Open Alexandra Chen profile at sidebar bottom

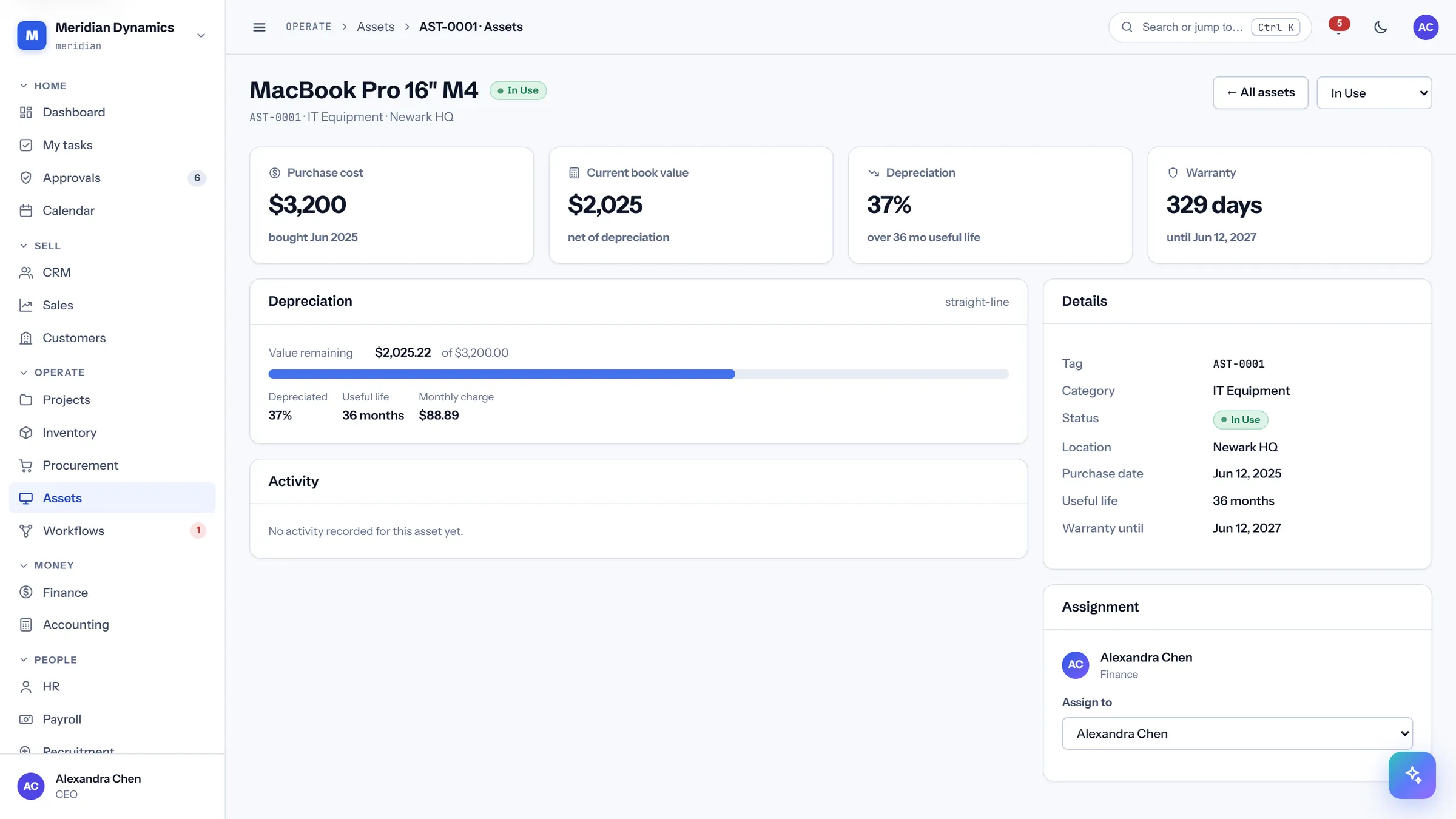tap(112, 786)
